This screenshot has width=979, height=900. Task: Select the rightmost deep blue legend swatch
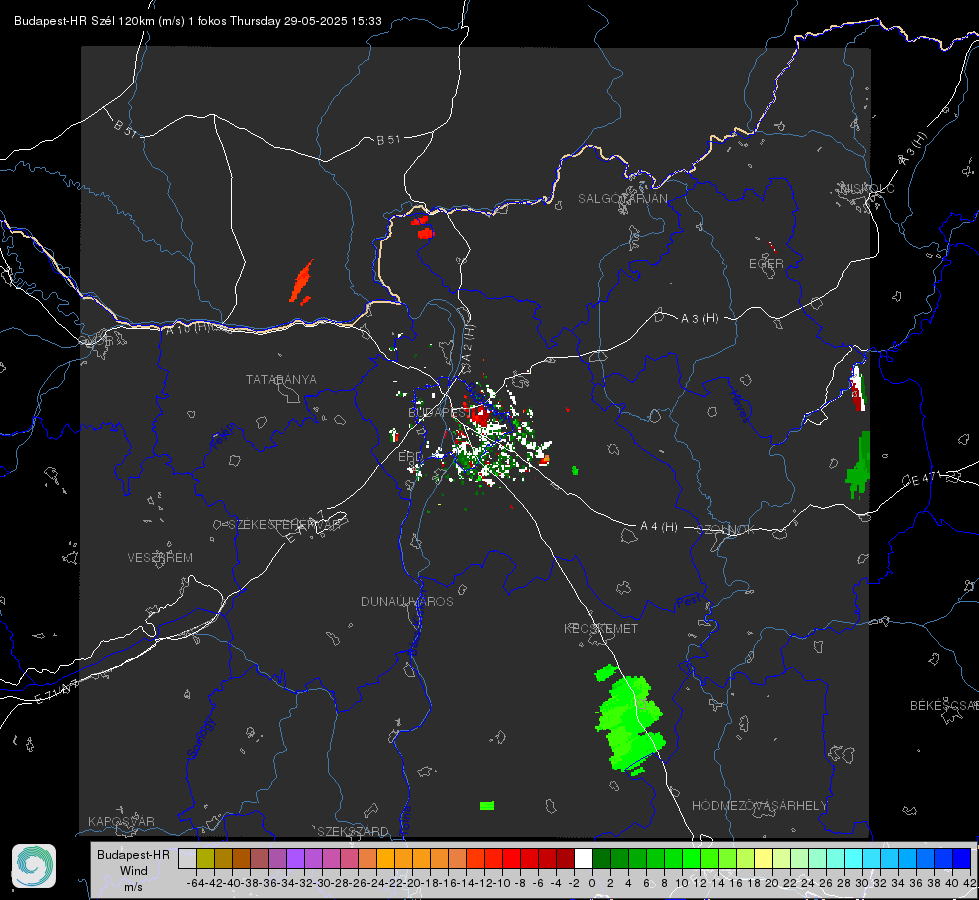coord(962,858)
